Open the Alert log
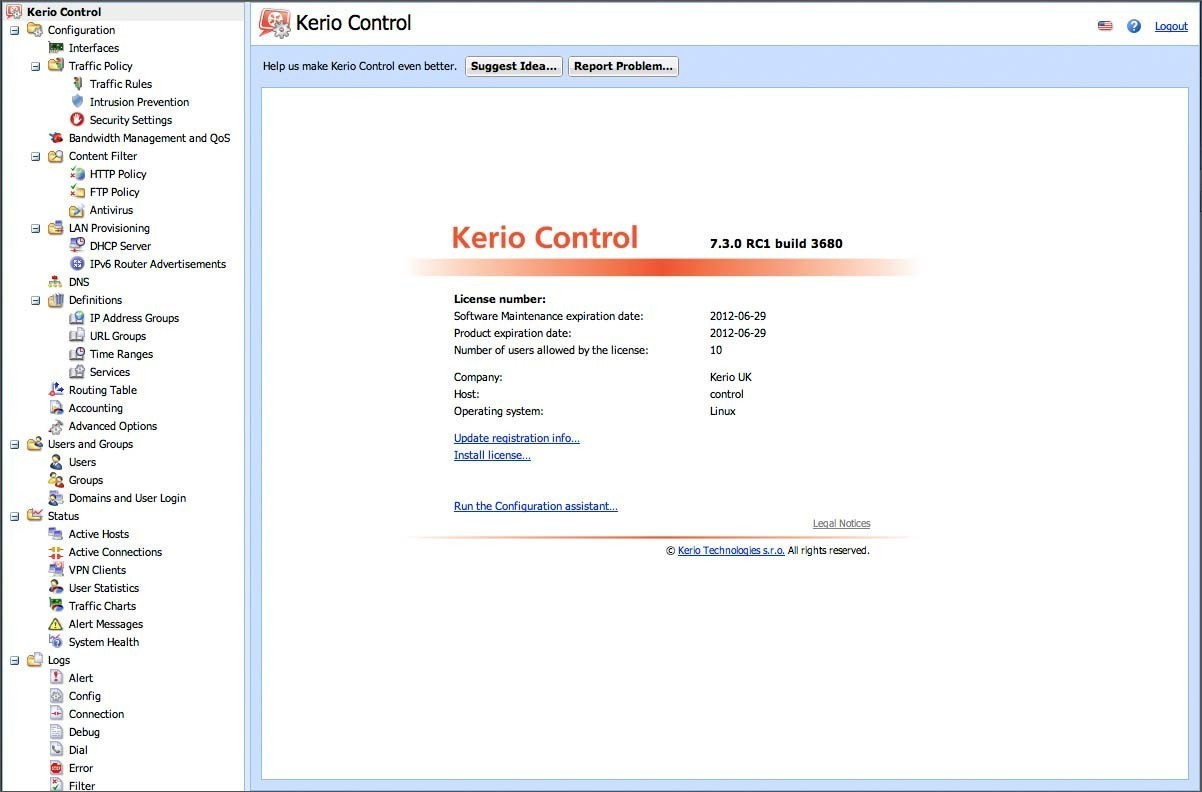This screenshot has height=792, width=1202. 81,678
